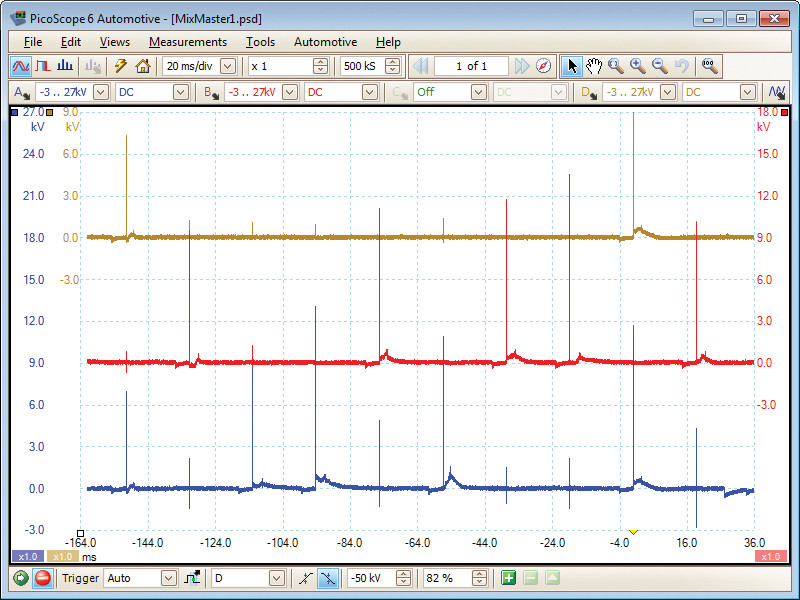Add a measurement with green plus button
Screen dimensions: 800x600
508,578
